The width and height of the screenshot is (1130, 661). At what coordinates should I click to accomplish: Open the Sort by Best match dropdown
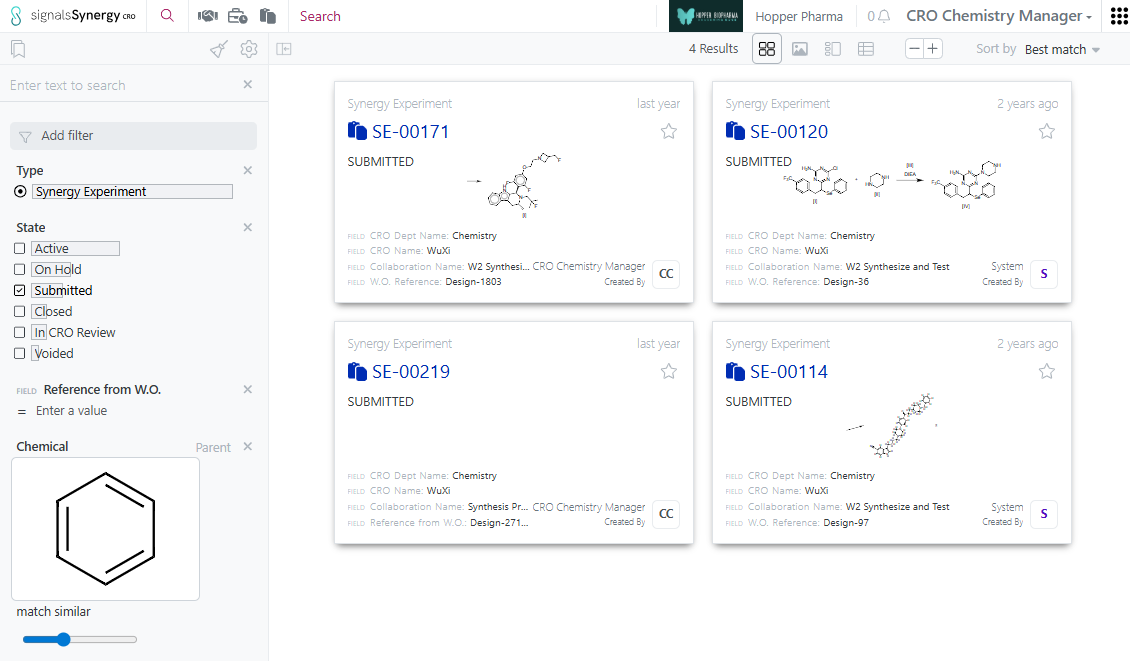click(1062, 49)
